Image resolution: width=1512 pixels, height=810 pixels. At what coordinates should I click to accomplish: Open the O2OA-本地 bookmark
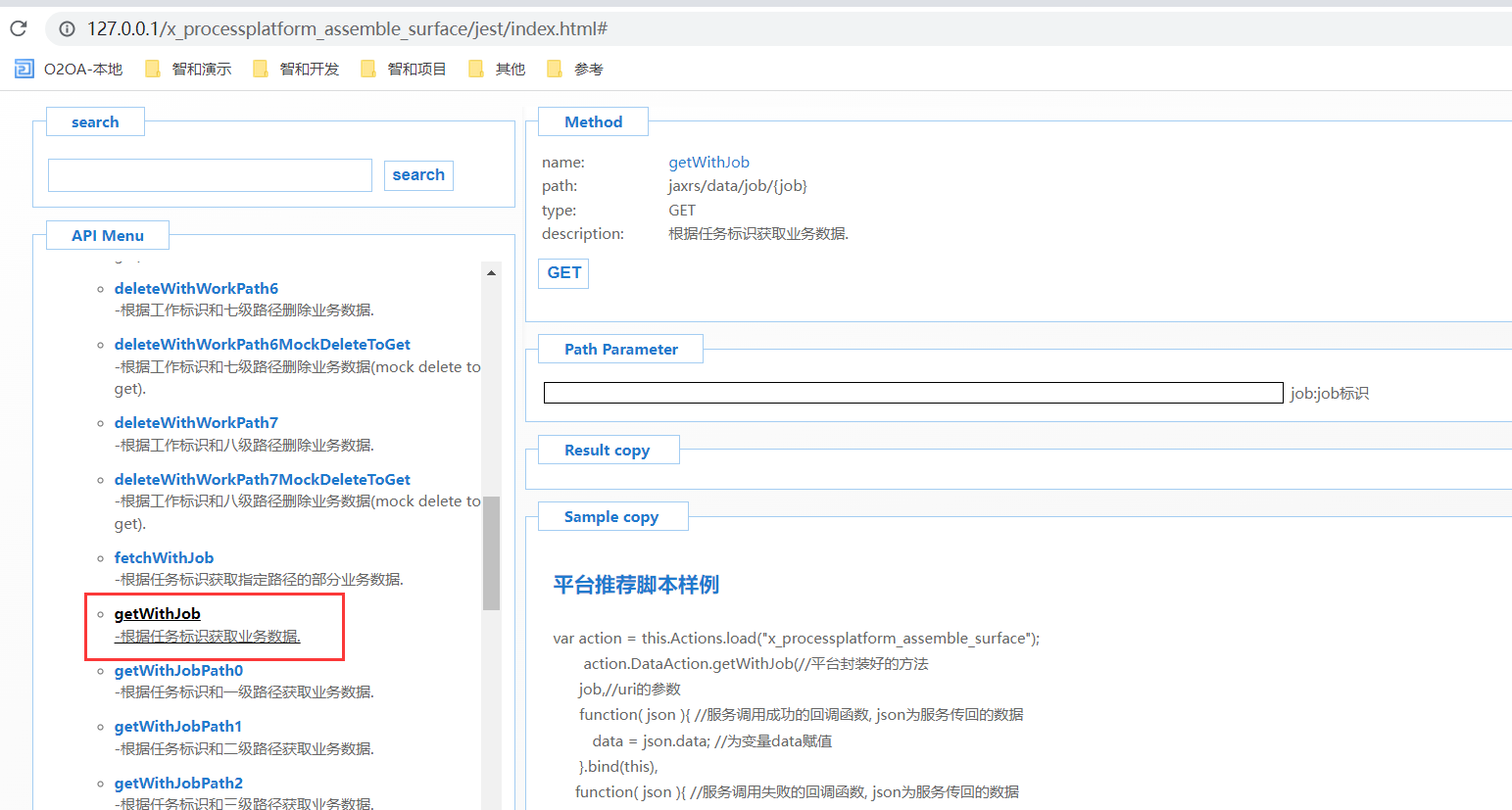tap(70, 69)
